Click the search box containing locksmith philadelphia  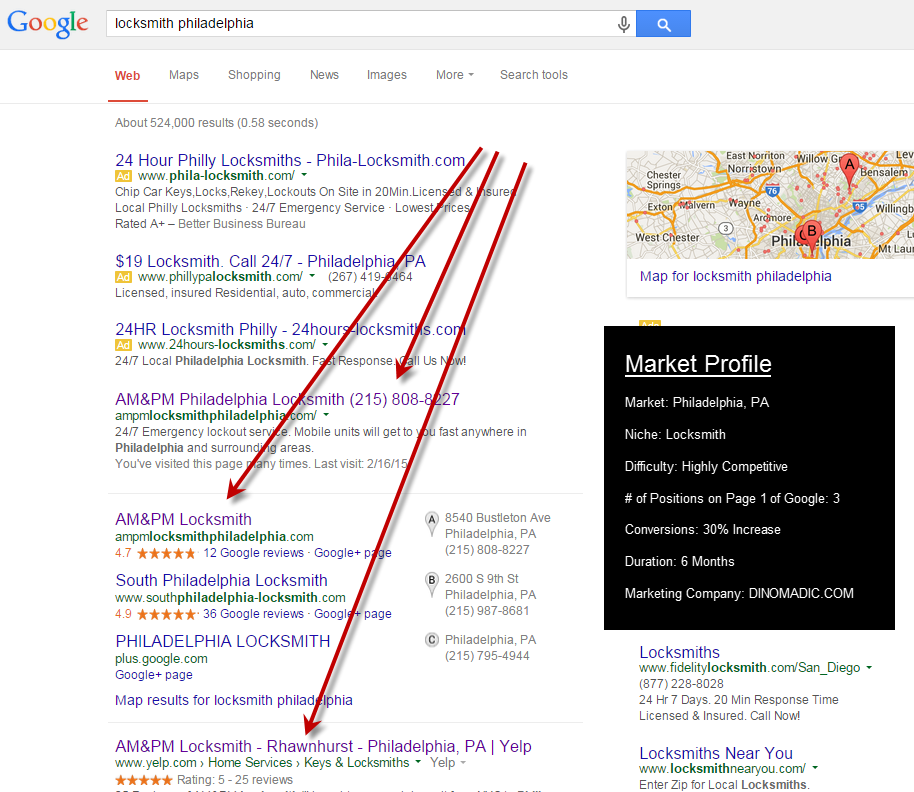(360, 24)
